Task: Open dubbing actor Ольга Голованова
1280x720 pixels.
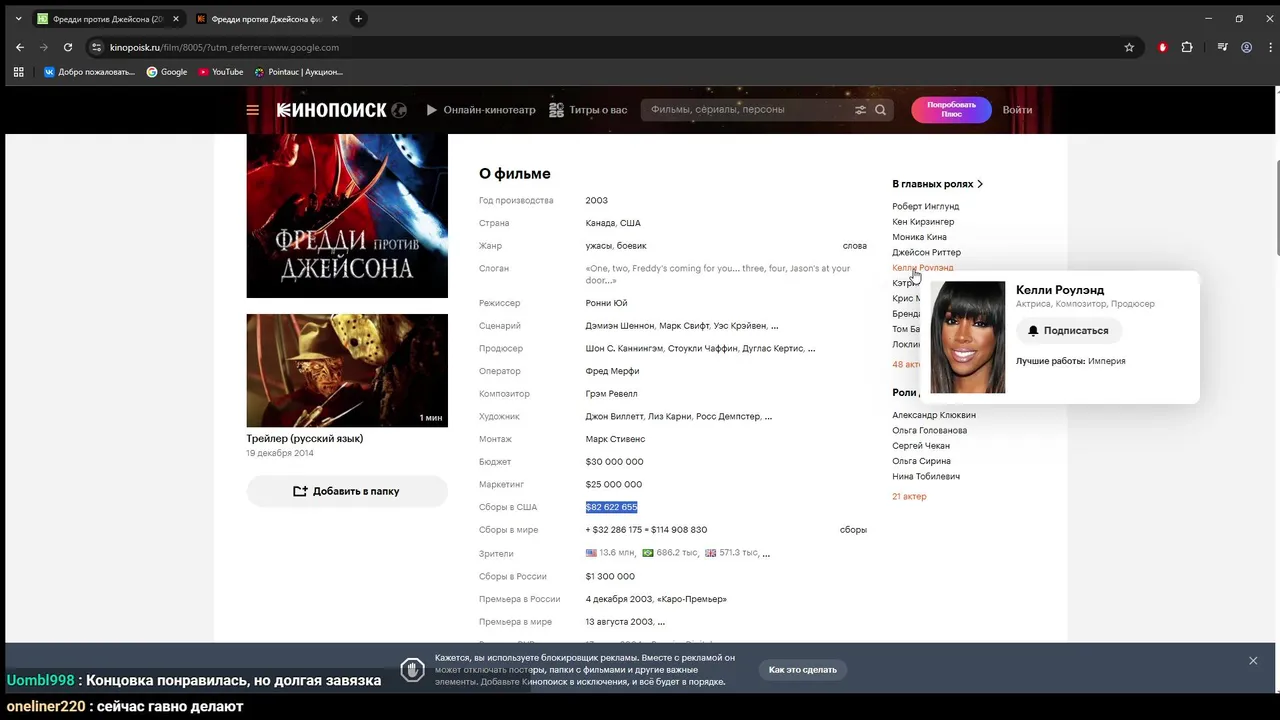Action: click(x=929, y=430)
